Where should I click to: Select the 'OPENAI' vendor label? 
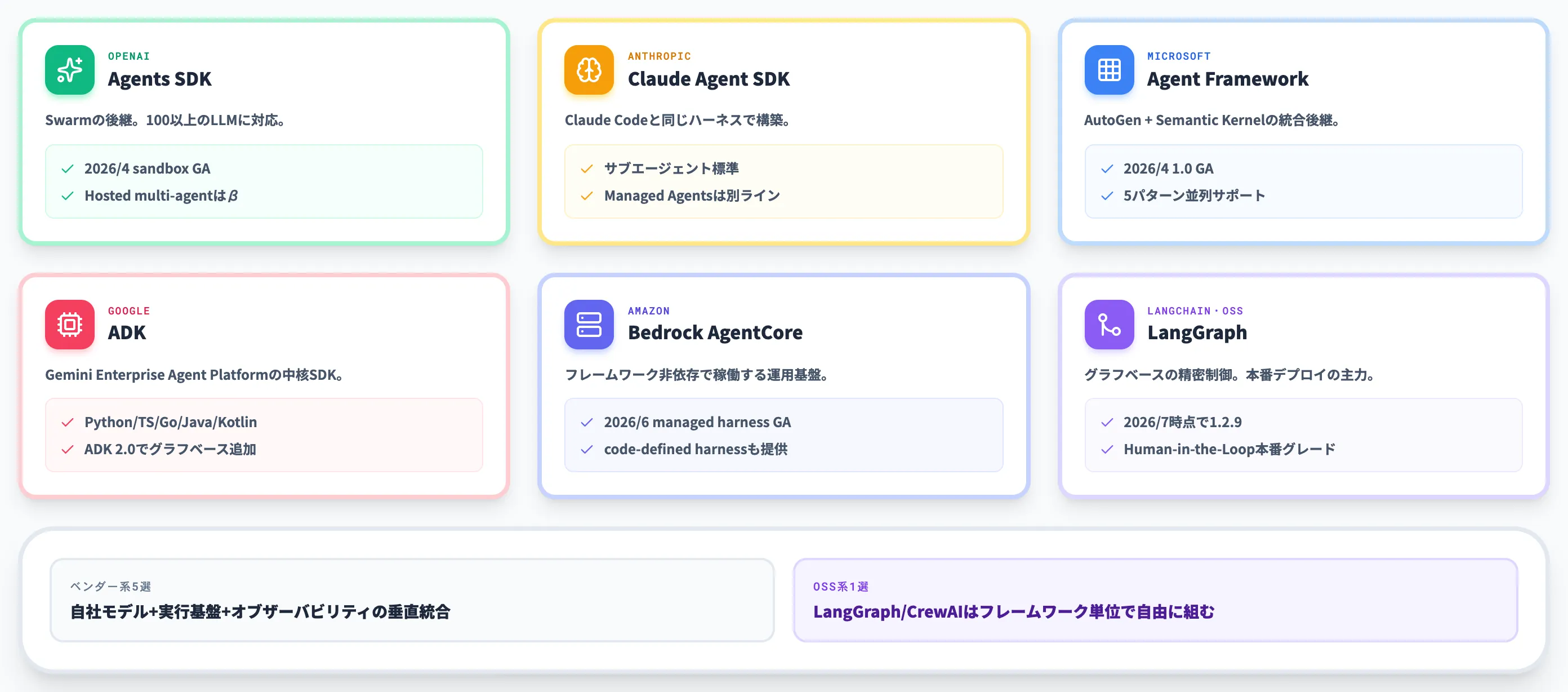(x=128, y=56)
